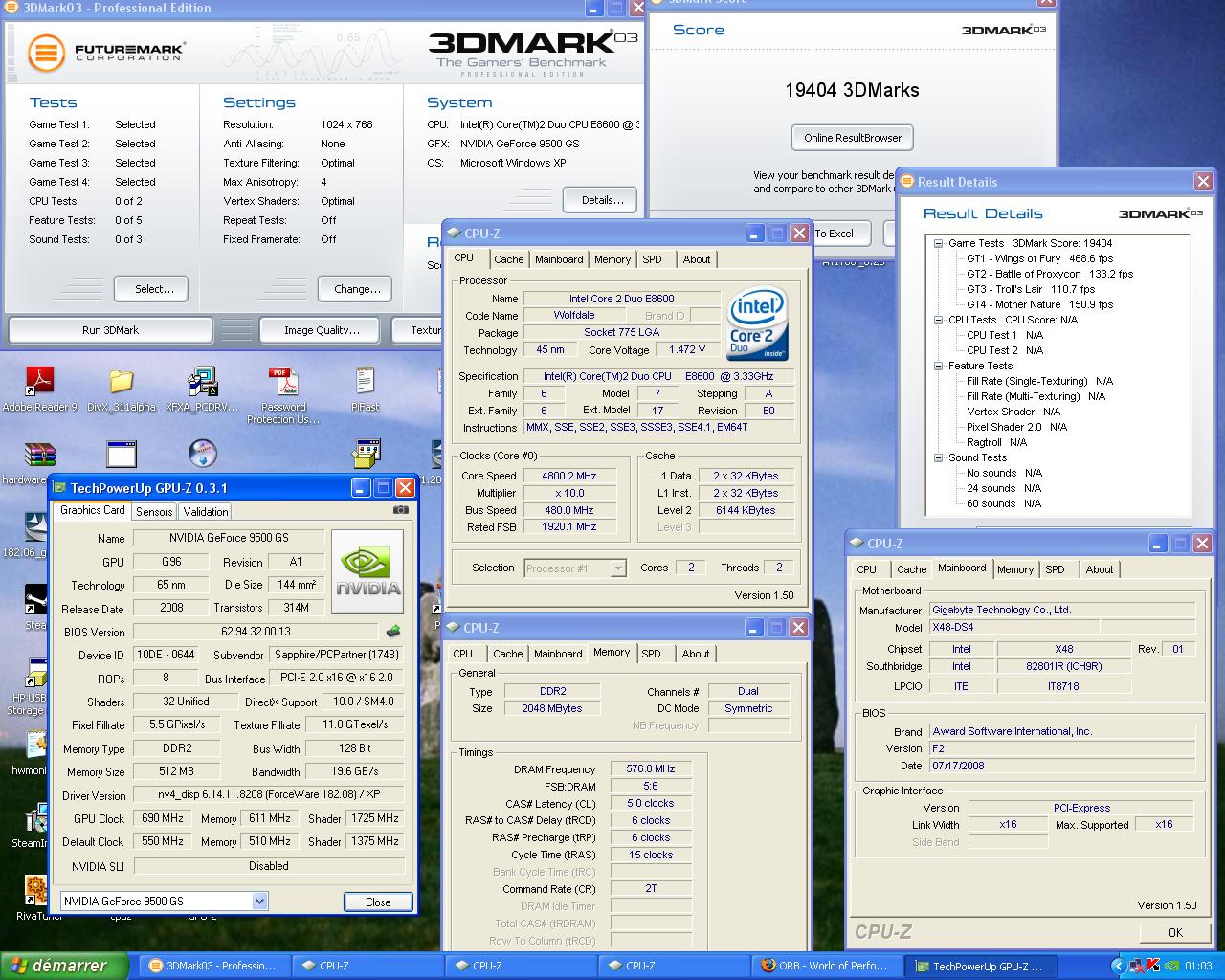Open CPU tab in CPU-Z Mainboard window
This screenshot has height=980, width=1225.
(x=867, y=569)
